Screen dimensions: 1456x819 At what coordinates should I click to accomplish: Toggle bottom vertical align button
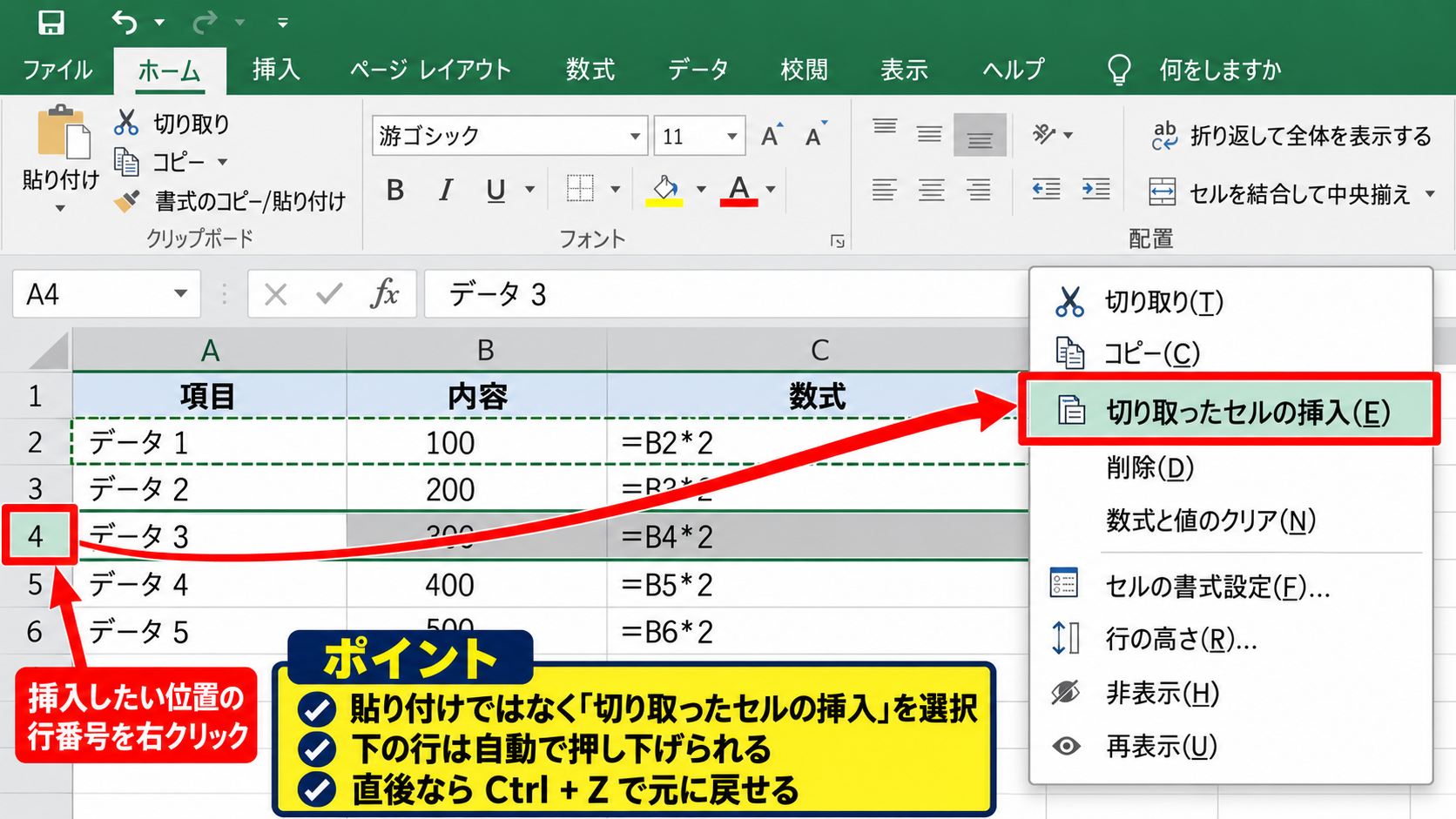point(980,135)
